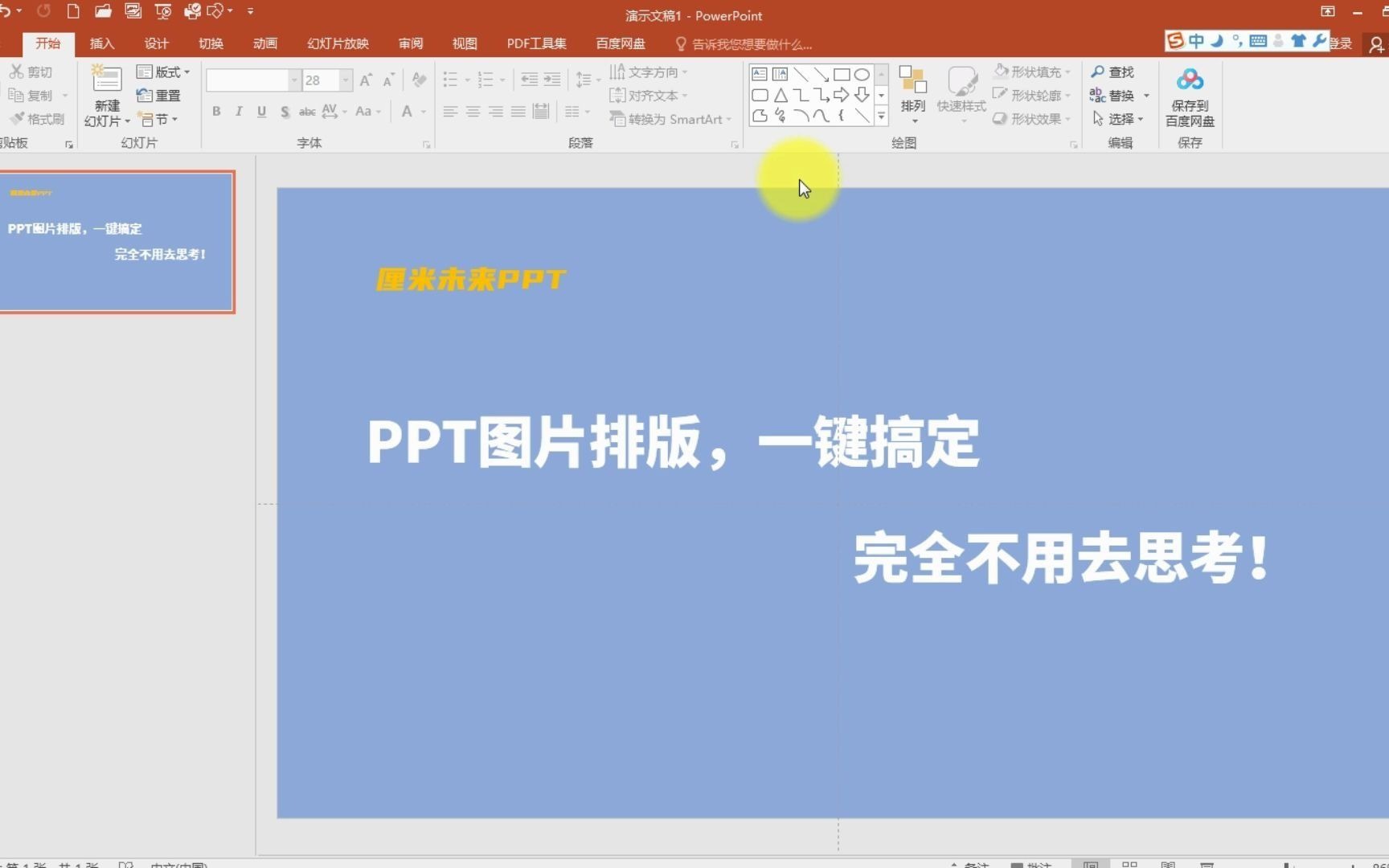Add a new slide with 新建幻灯片 icon
This screenshot has height=868, width=1389.
tap(106, 79)
